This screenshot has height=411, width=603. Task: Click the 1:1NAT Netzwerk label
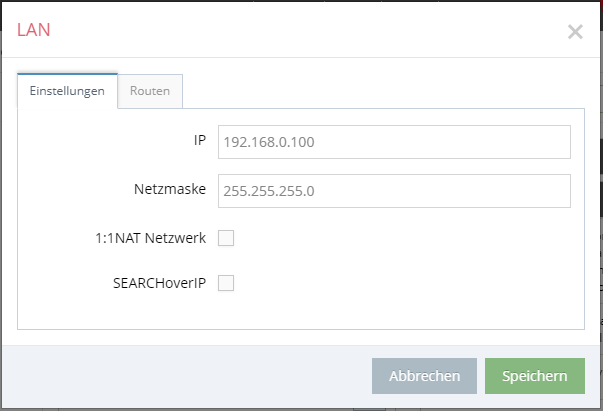tap(151, 238)
